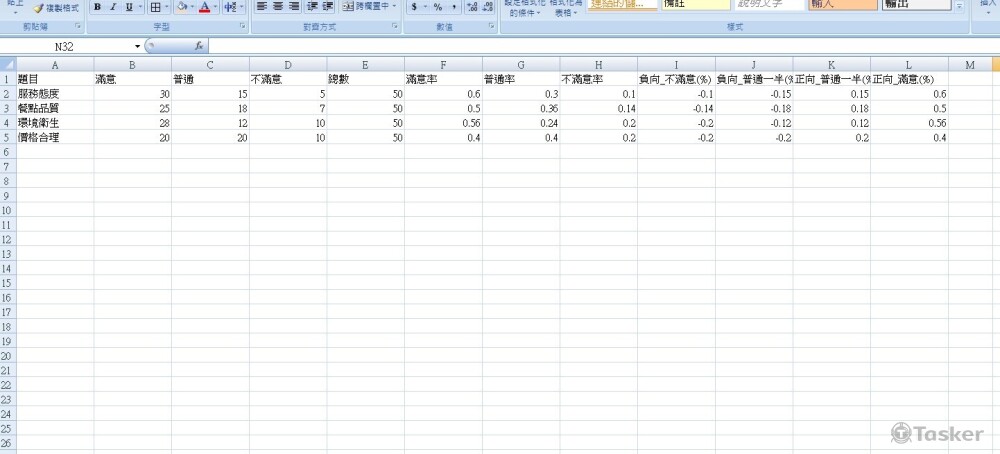Click the cell borders icon
Screen dimensions: 1000x454
point(156,7)
